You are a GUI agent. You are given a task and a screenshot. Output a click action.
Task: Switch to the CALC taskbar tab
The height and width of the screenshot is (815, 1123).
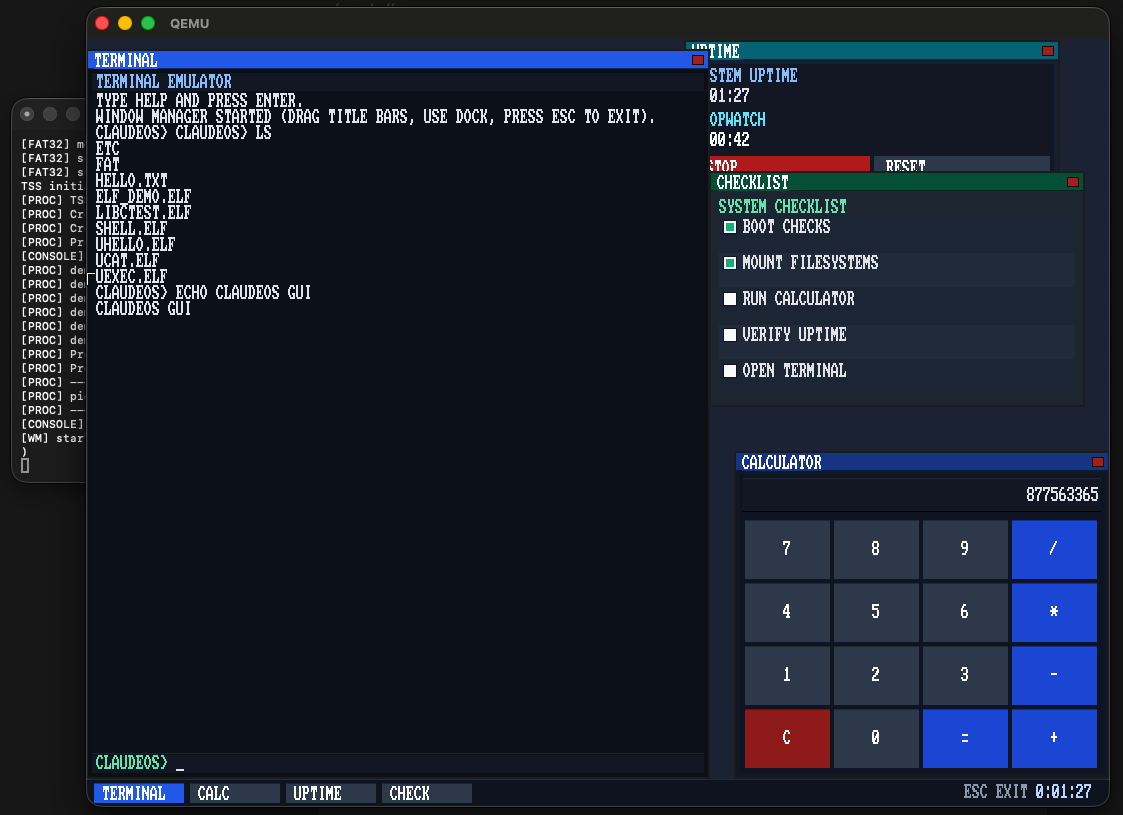(x=234, y=793)
